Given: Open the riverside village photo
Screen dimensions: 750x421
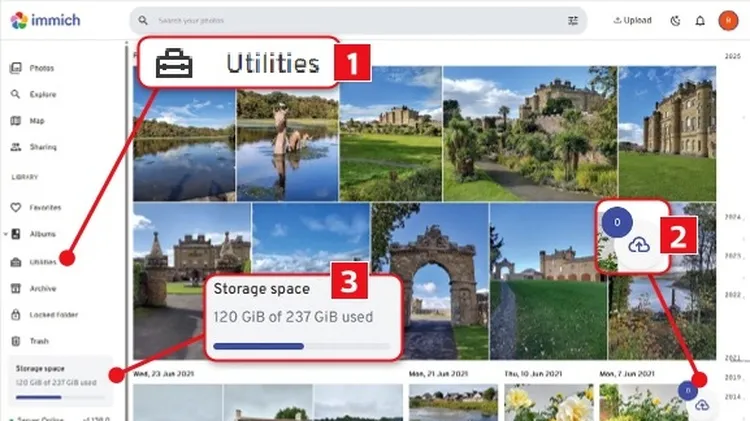Looking at the screenshot, I should click(x=452, y=402).
